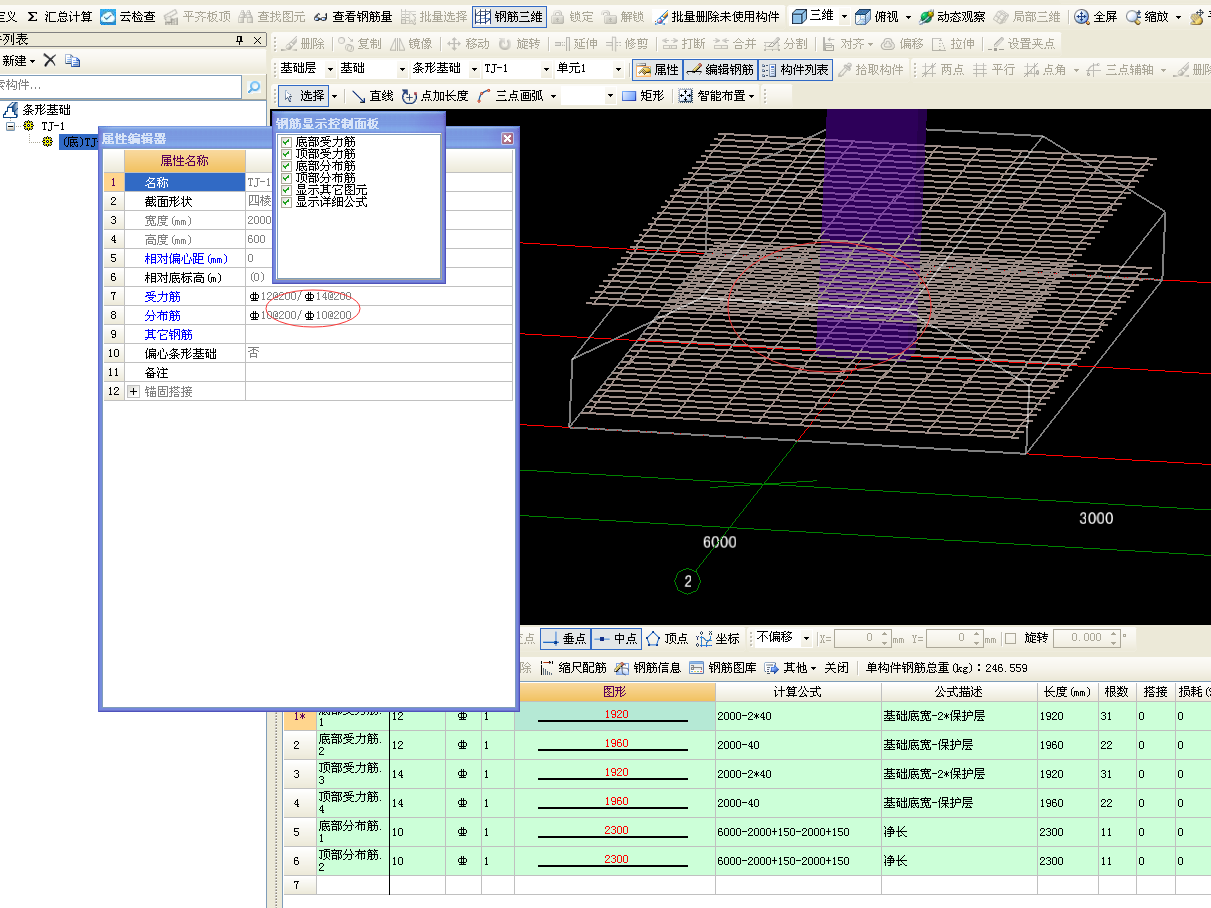Screen dimensions: 1211x908
Task: Enter 全屏 full screen mode
Action: click(1095, 17)
